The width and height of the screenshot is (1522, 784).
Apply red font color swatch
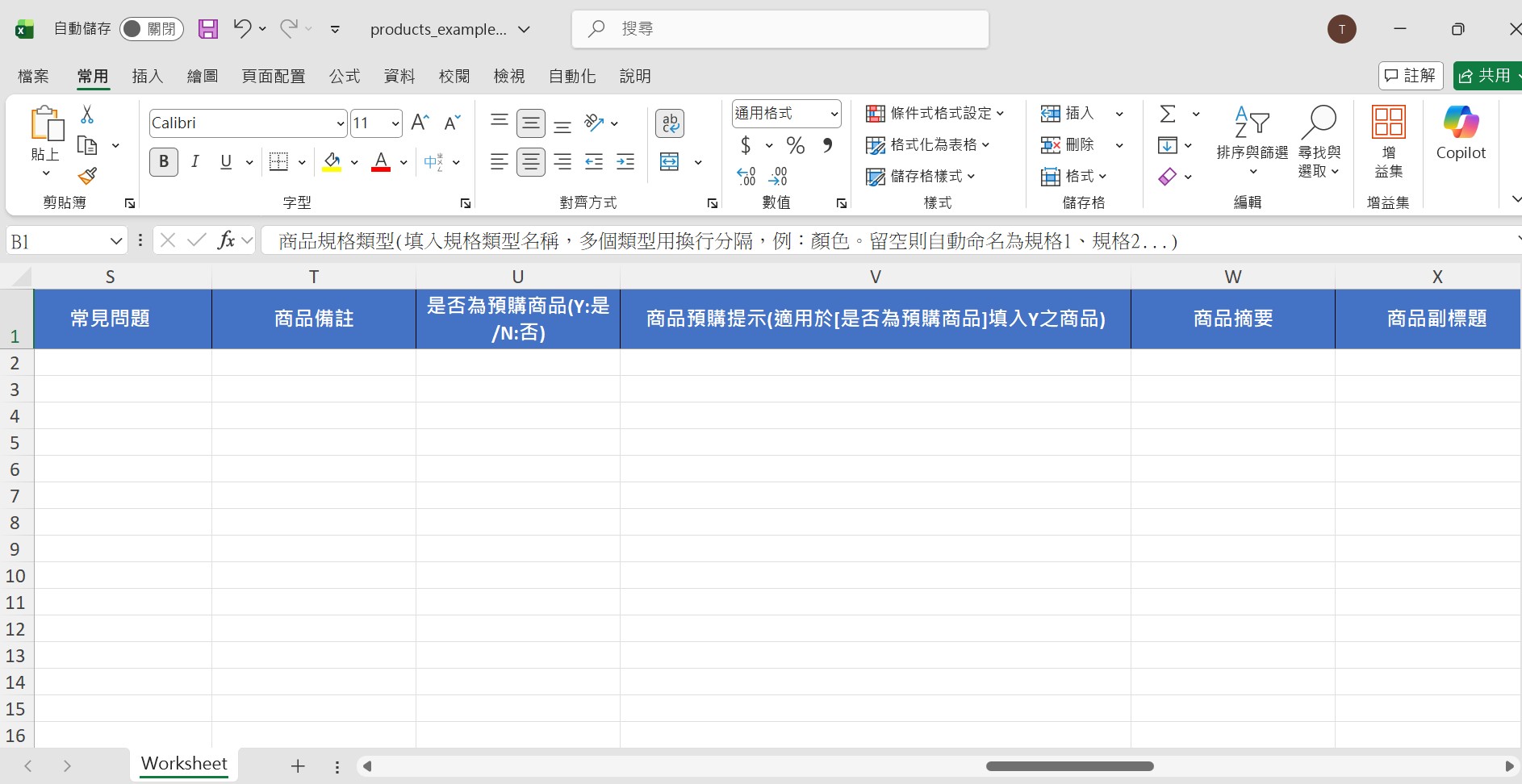pos(381,162)
